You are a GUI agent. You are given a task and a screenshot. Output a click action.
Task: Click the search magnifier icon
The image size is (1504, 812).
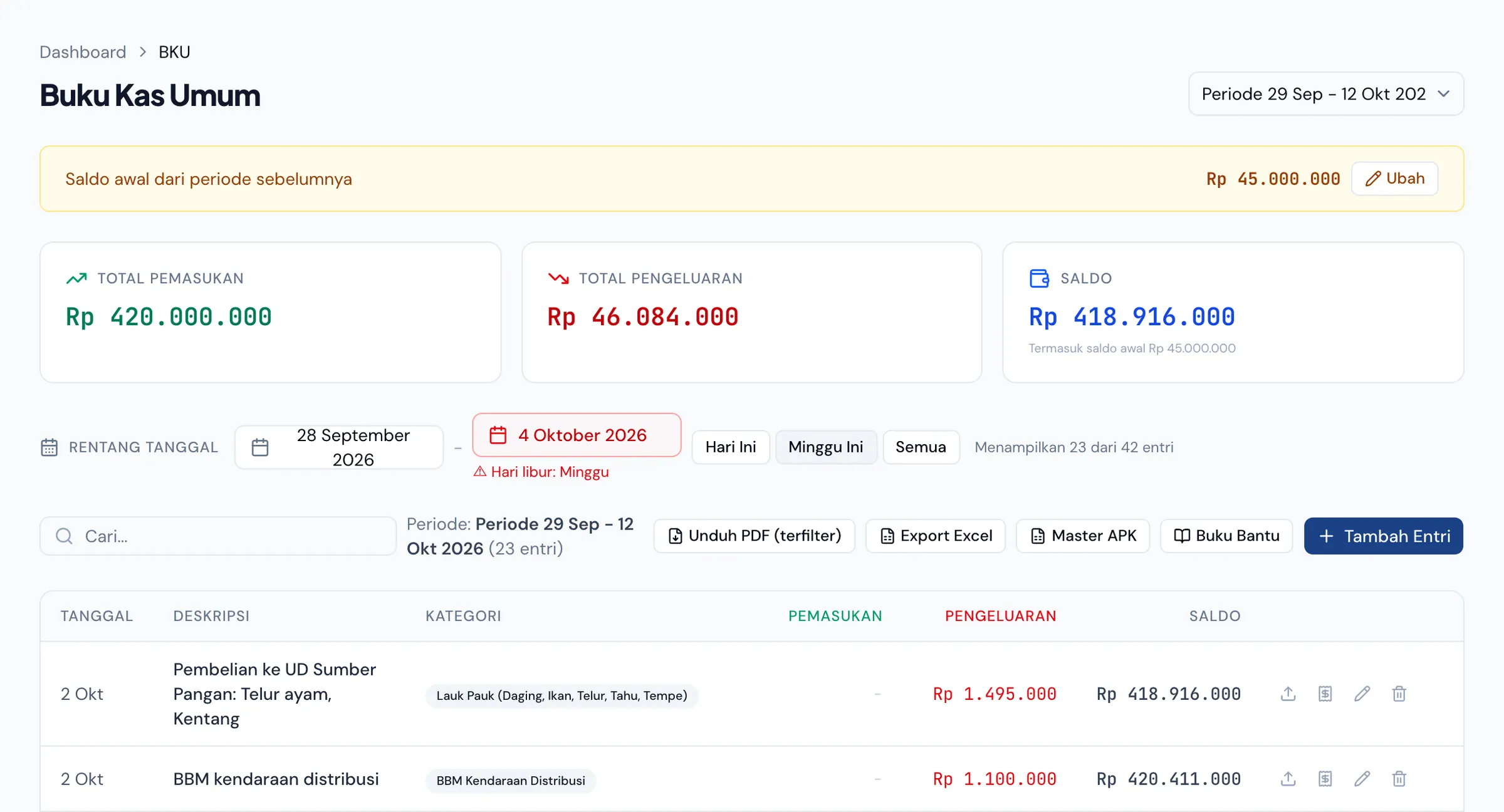[64, 536]
